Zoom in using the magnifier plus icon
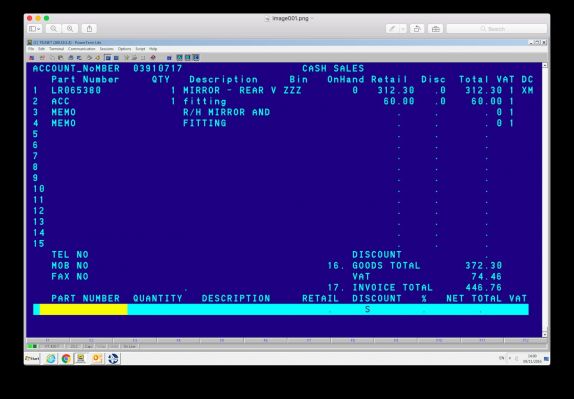The image size is (574, 399). click(x=70, y=29)
